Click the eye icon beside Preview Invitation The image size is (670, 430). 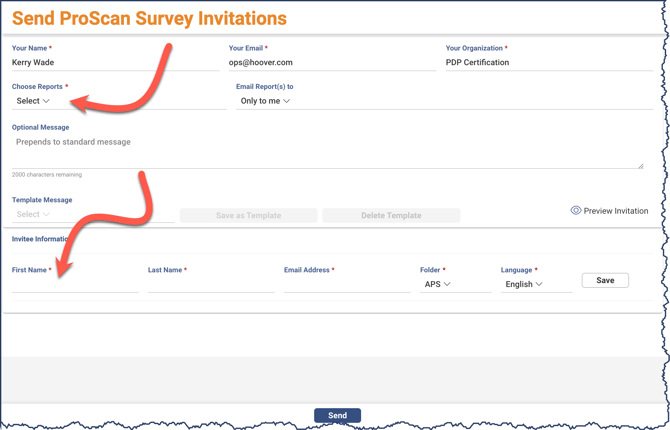click(576, 211)
